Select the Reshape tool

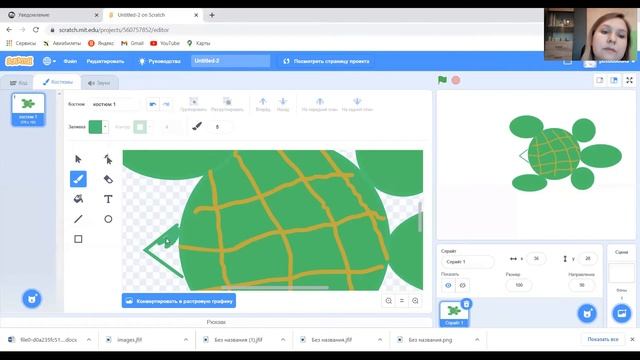point(108,159)
